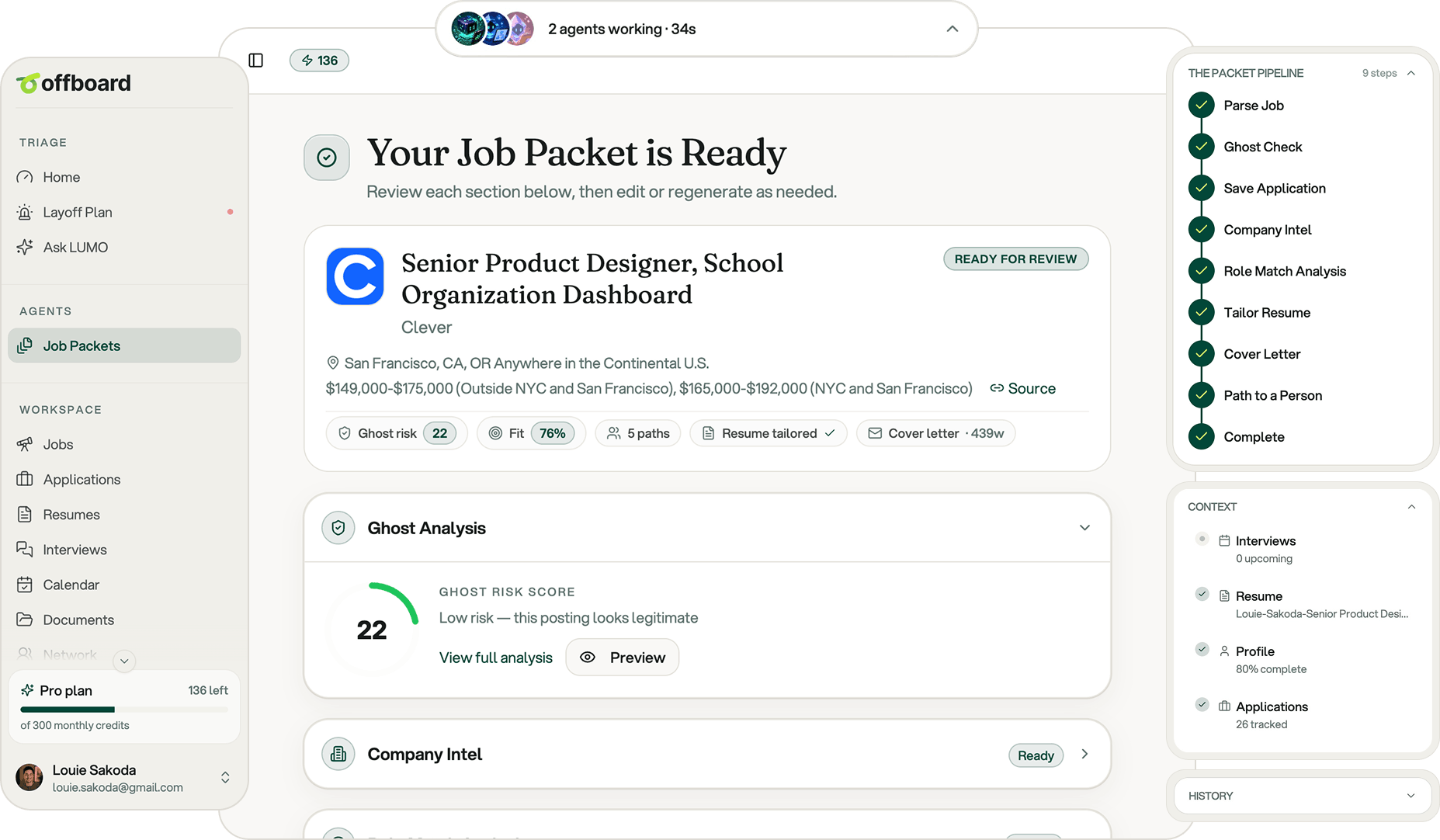1440x840 pixels.
Task: Click the monthly credits progress bar
Action: (124, 710)
